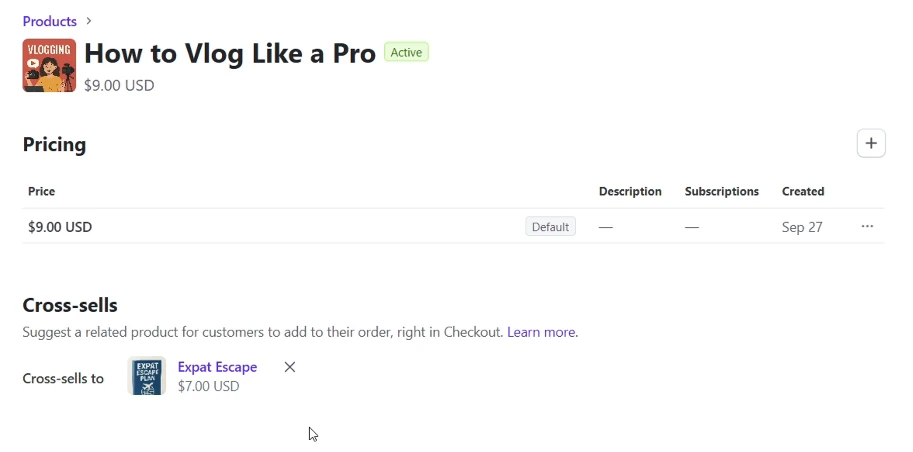
Task: Go back to Products via breadcrumb
Action: 50,21
